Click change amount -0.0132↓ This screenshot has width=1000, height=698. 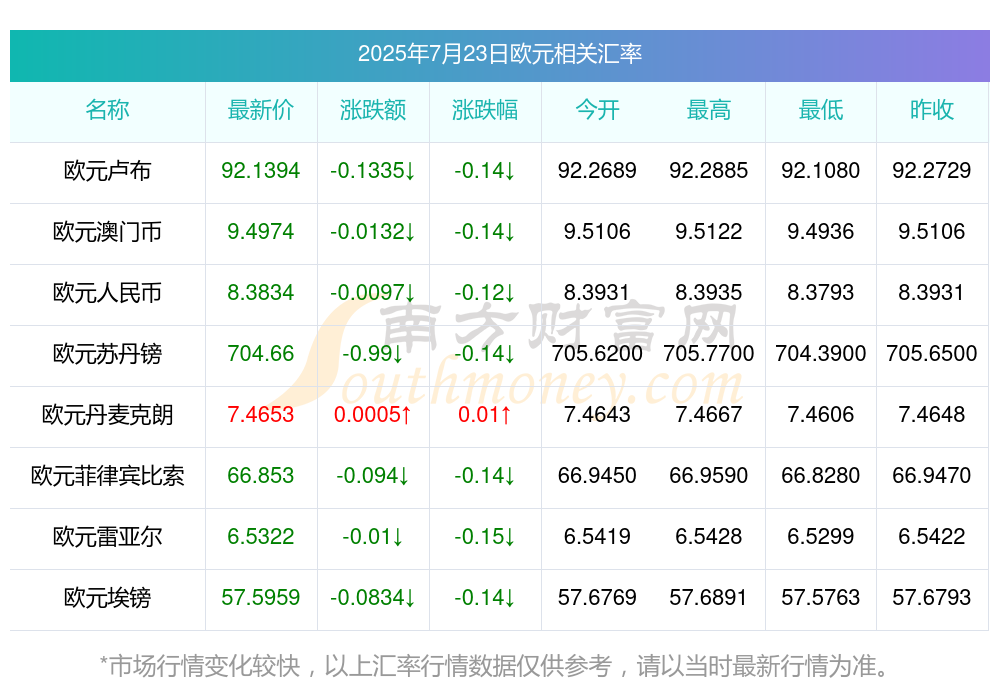372,232
